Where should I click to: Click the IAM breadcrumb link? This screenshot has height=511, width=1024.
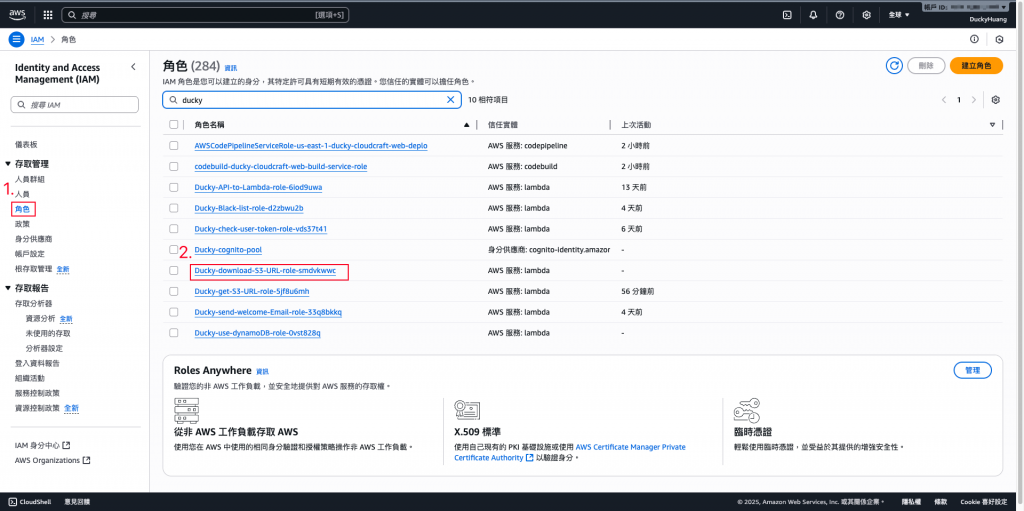click(x=38, y=39)
